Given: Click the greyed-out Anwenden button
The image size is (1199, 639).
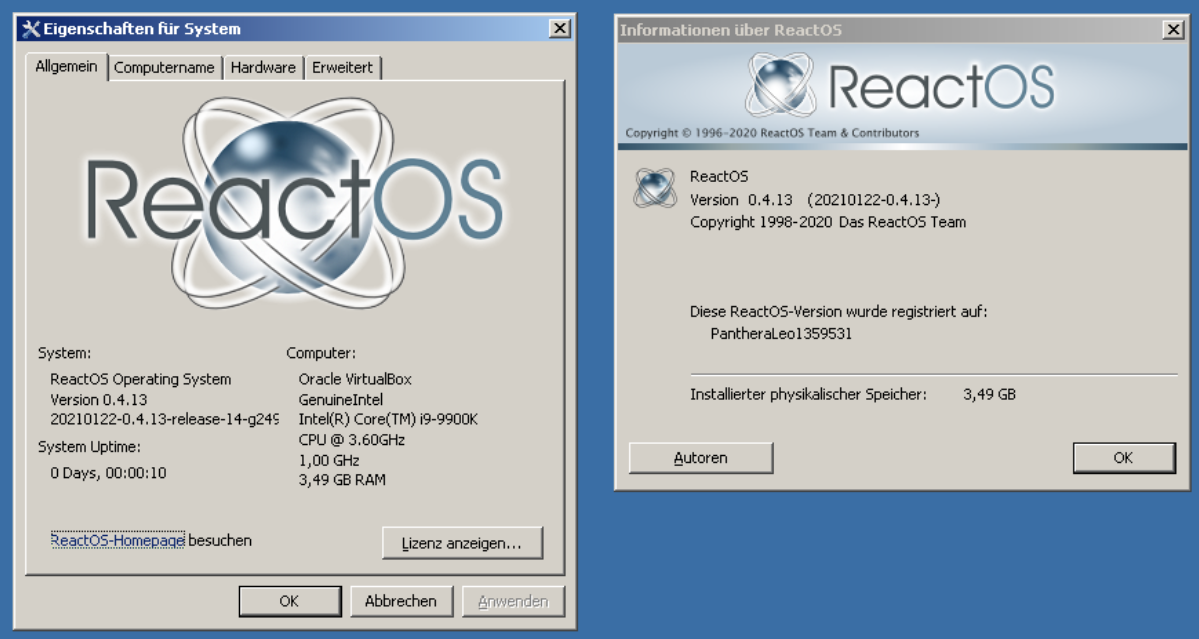Looking at the screenshot, I should tap(513, 602).
